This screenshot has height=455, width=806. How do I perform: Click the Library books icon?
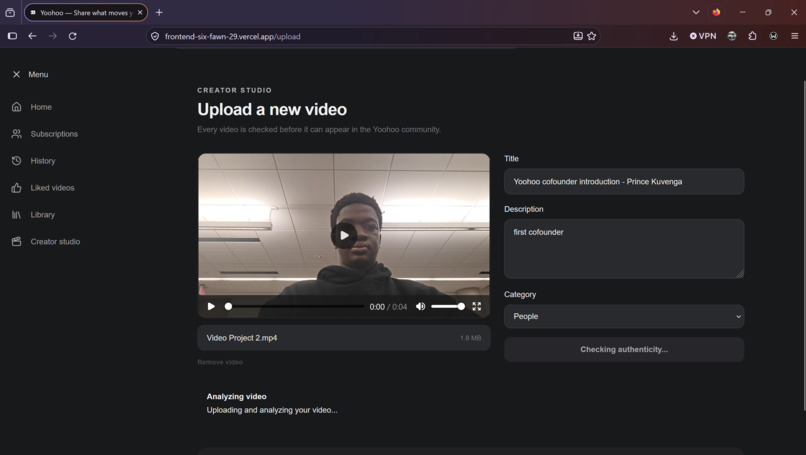[16, 214]
